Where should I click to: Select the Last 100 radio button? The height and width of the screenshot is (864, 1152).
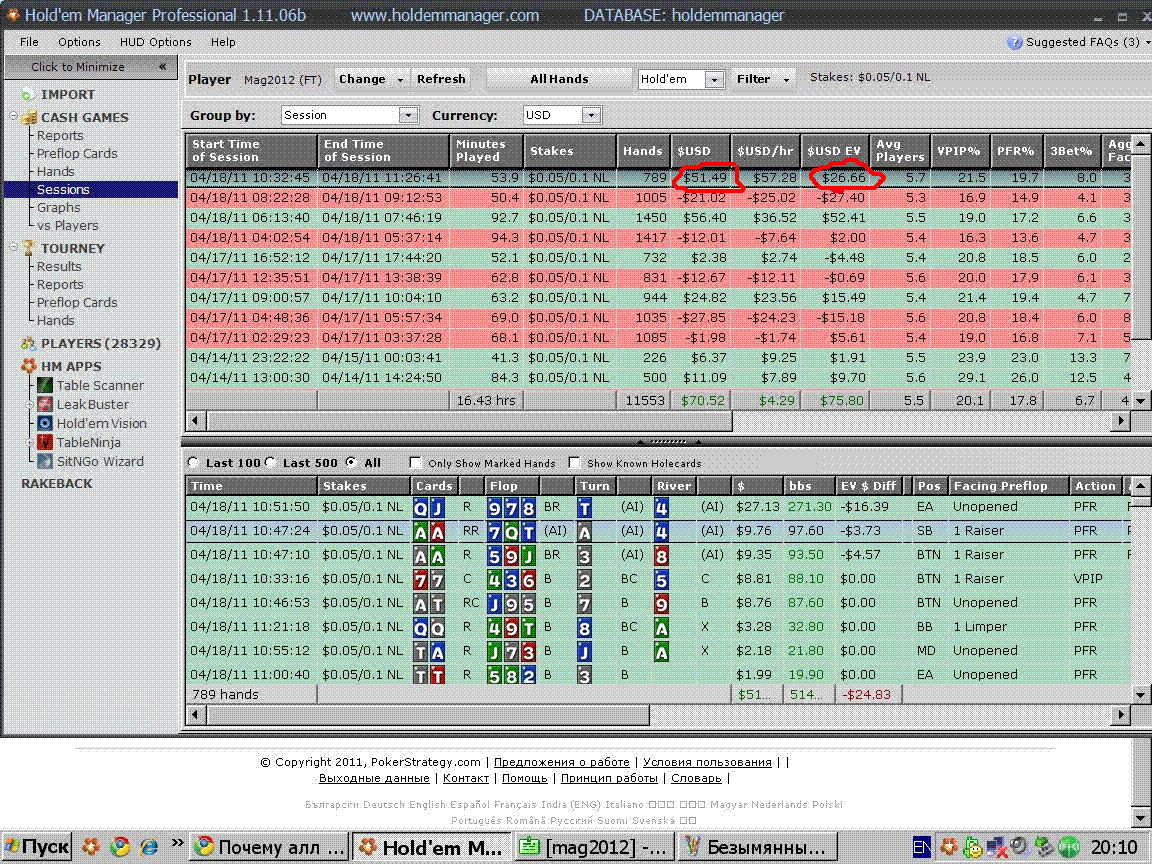tap(196, 463)
